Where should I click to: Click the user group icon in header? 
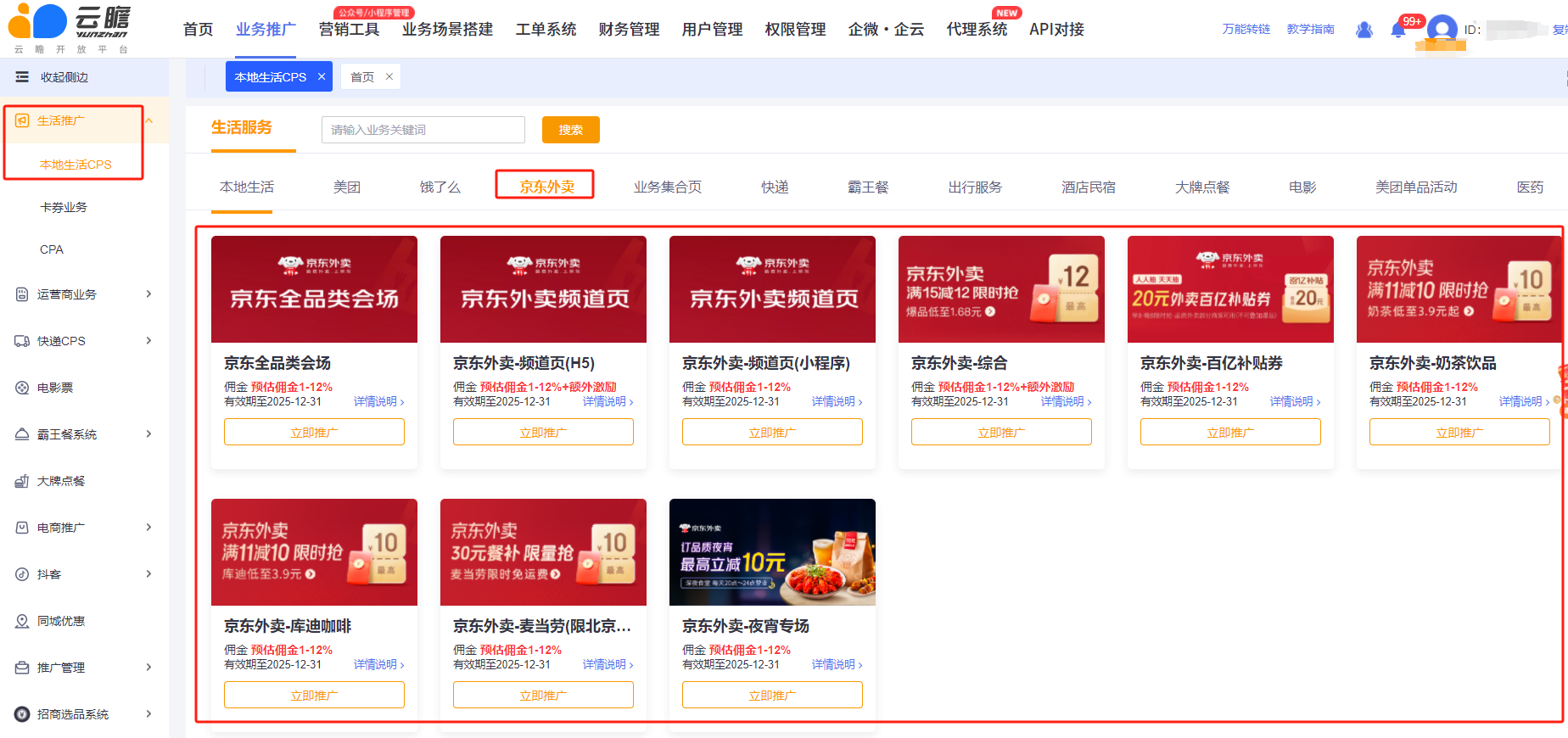coord(1364,30)
